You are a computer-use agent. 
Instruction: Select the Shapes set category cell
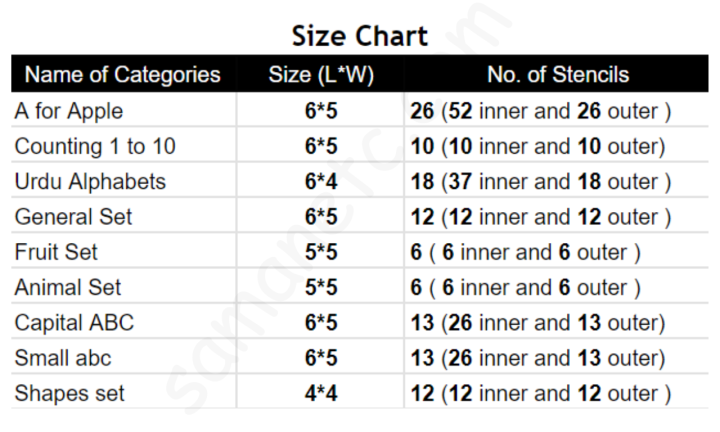pyautogui.click(x=69, y=393)
